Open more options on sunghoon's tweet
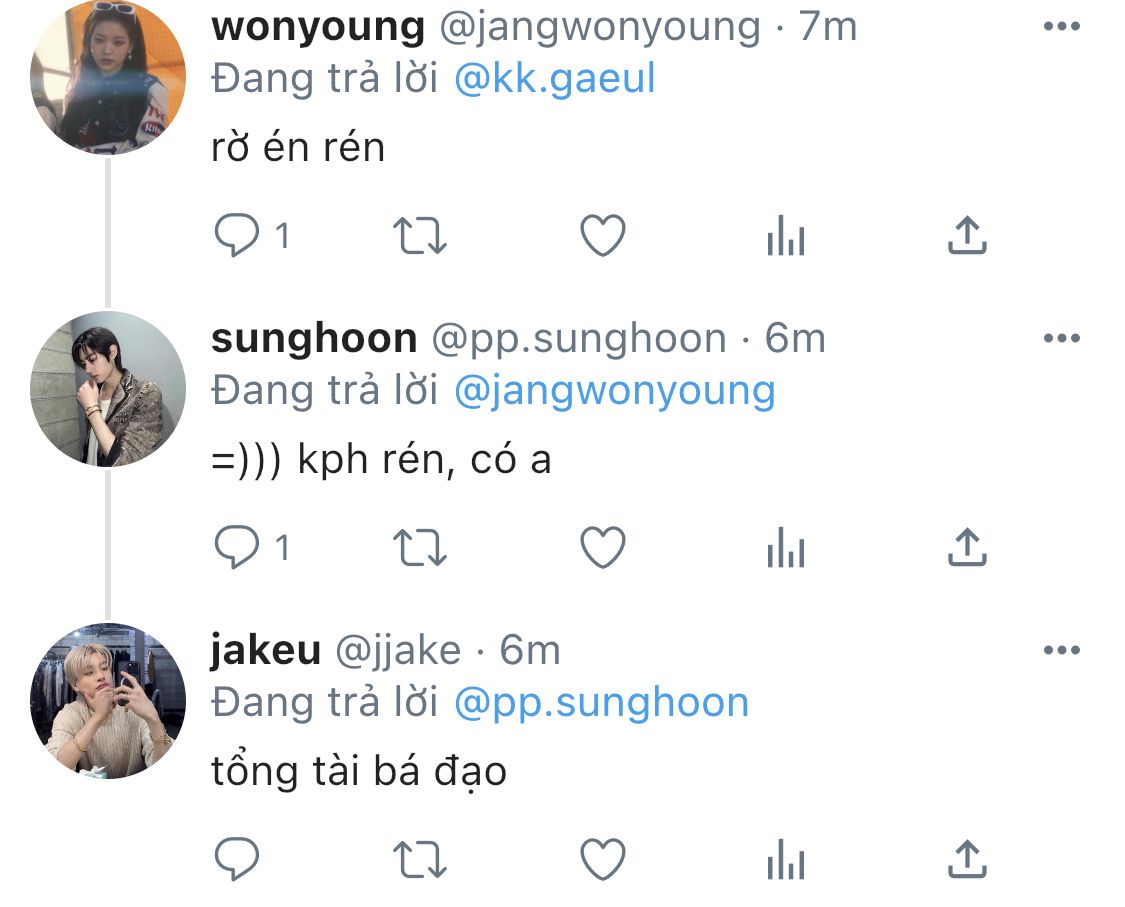Viewport: 1125px width, 907px height. coord(1062,338)
